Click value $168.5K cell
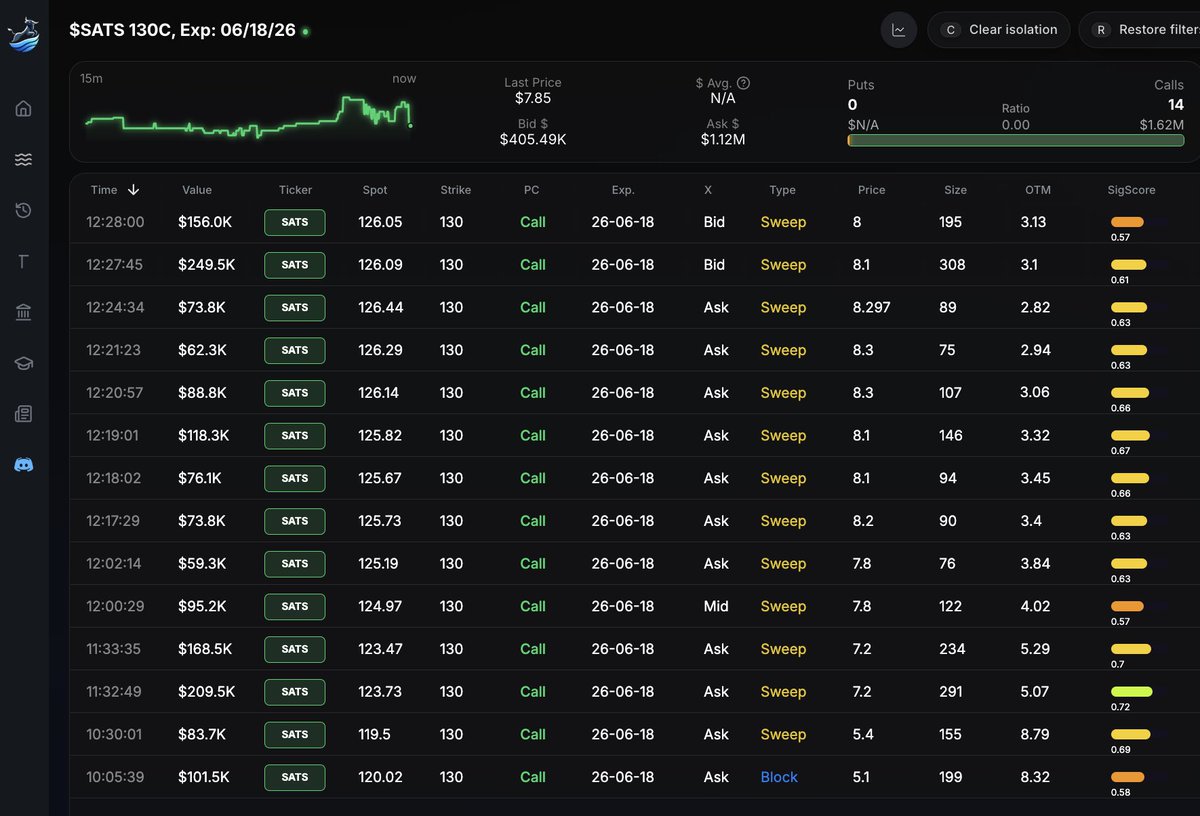 (x=205, y=649)
